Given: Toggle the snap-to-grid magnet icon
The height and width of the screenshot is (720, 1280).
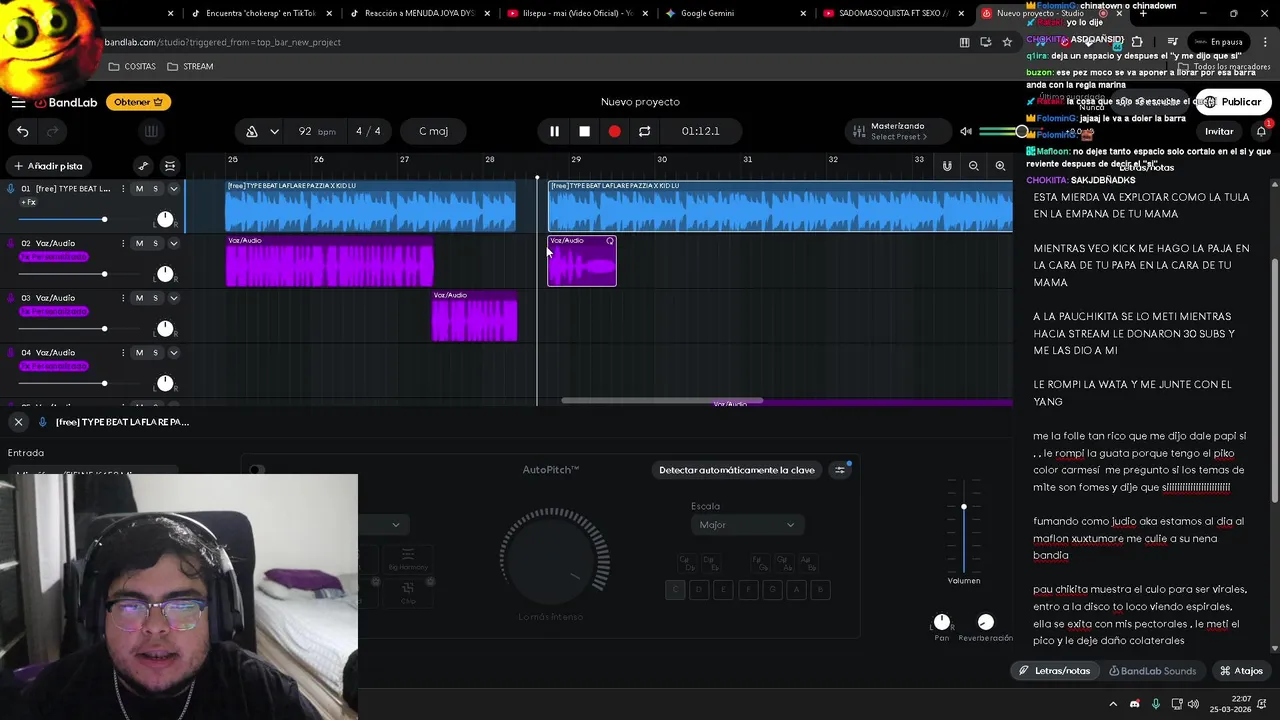Looking at the screenshot, I should (x=947, y=166).
